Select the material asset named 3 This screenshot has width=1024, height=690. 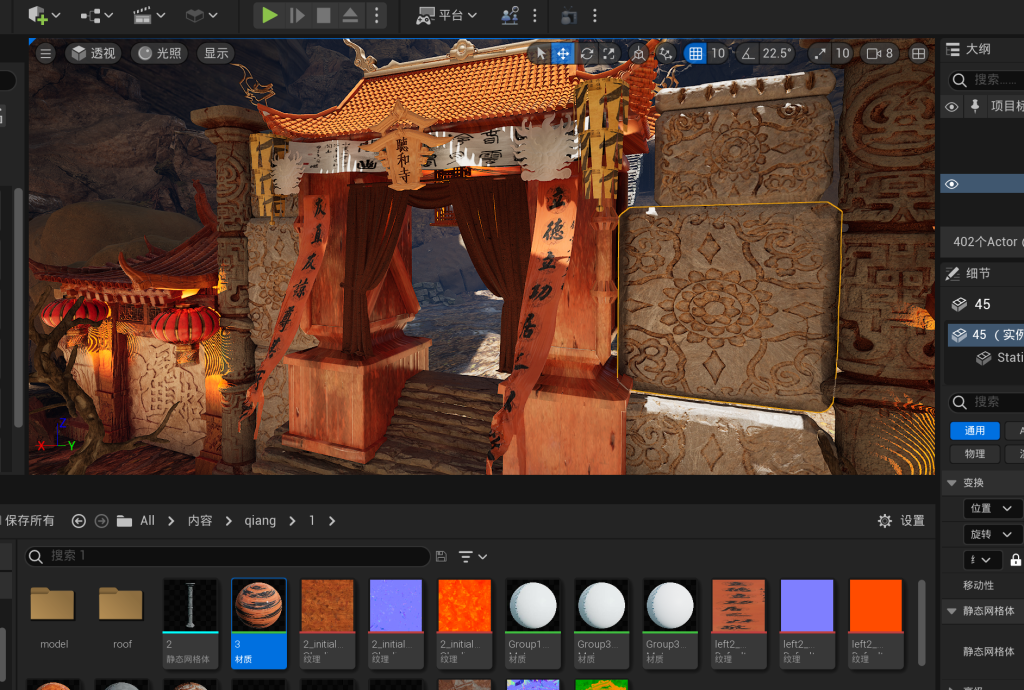[259, 622]
